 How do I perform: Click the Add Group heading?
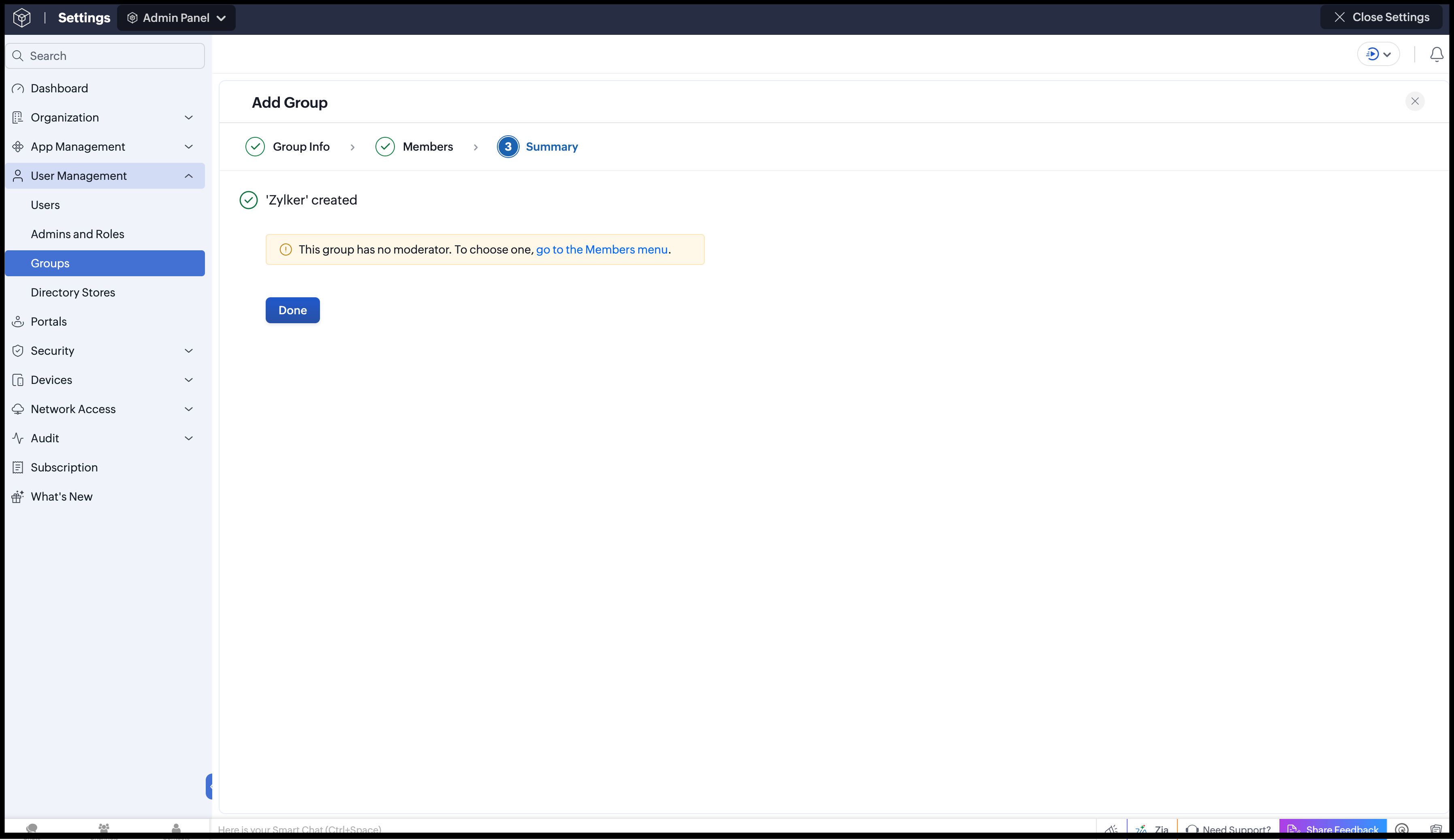(290, 103)
